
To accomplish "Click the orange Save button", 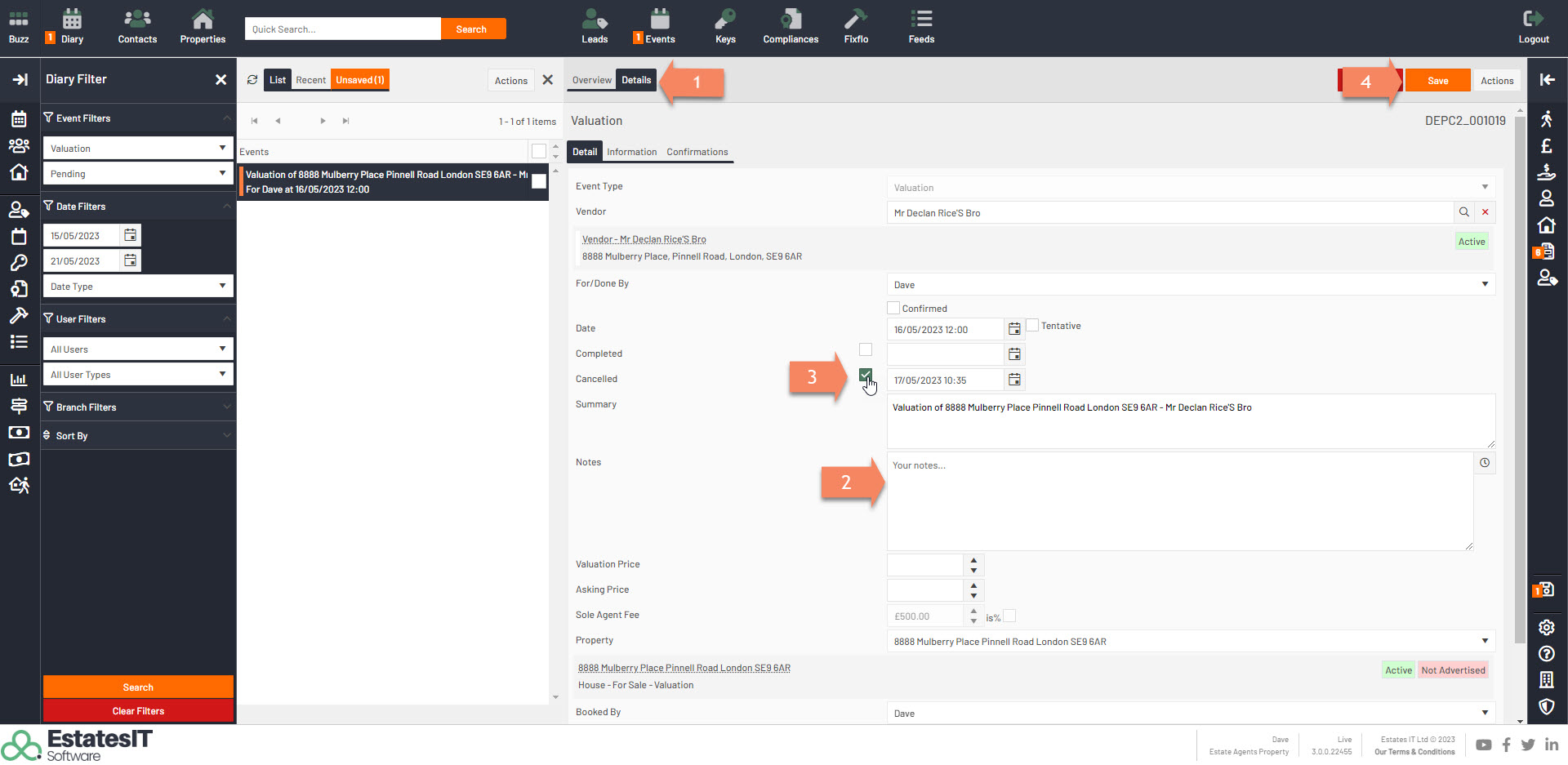I will (x=1437, y=81).
